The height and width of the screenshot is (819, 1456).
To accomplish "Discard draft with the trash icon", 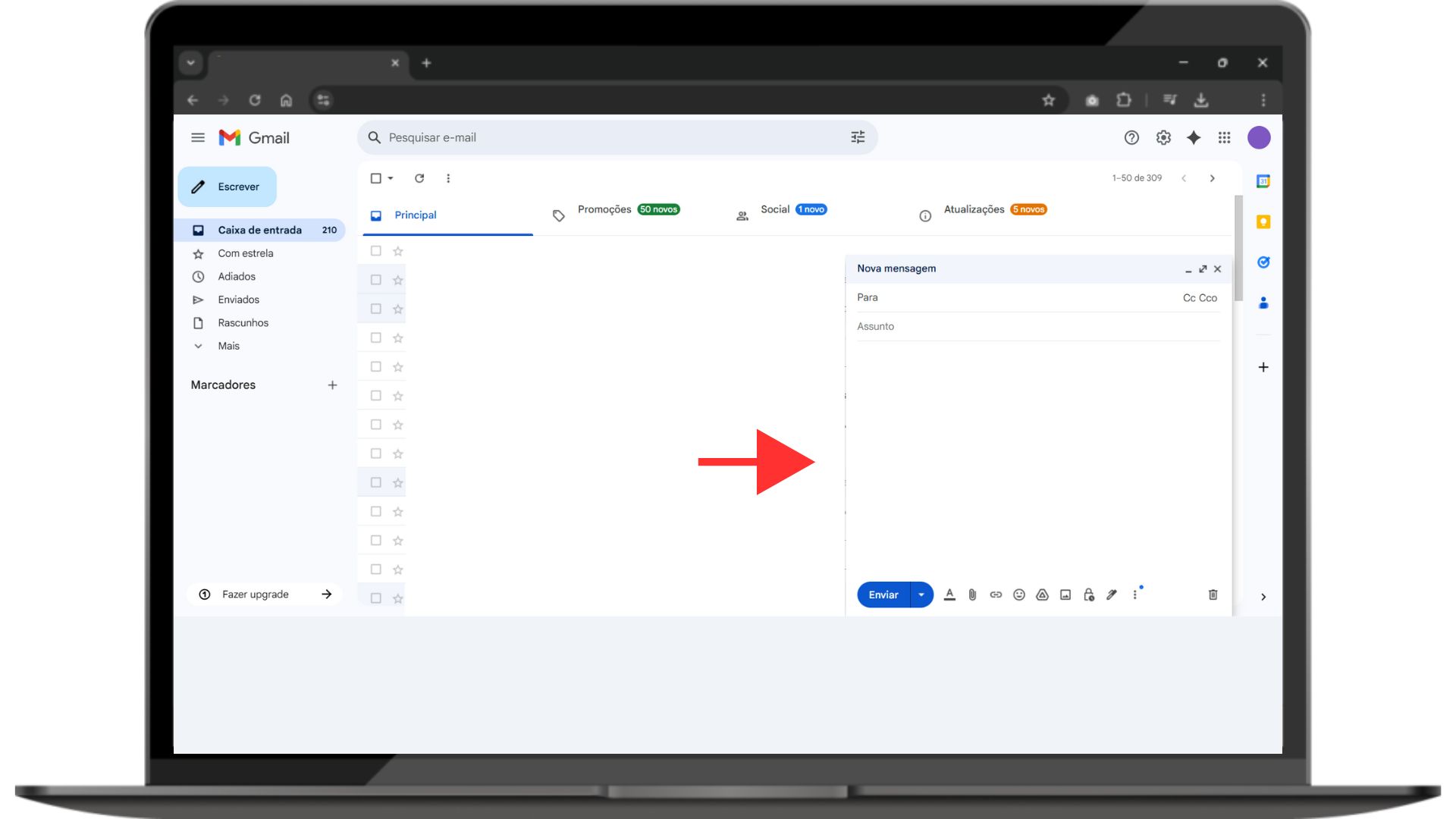I will [x=1213, y=595].
